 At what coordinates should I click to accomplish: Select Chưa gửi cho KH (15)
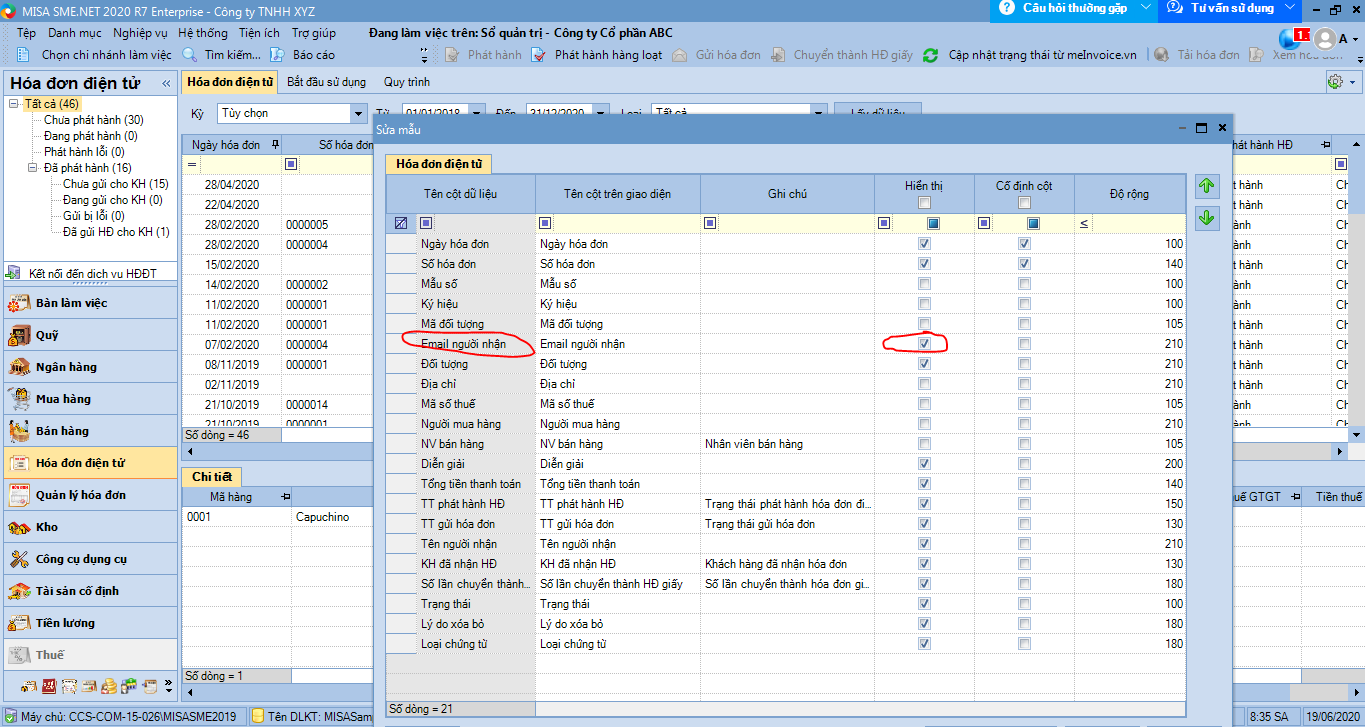(115, 184)
